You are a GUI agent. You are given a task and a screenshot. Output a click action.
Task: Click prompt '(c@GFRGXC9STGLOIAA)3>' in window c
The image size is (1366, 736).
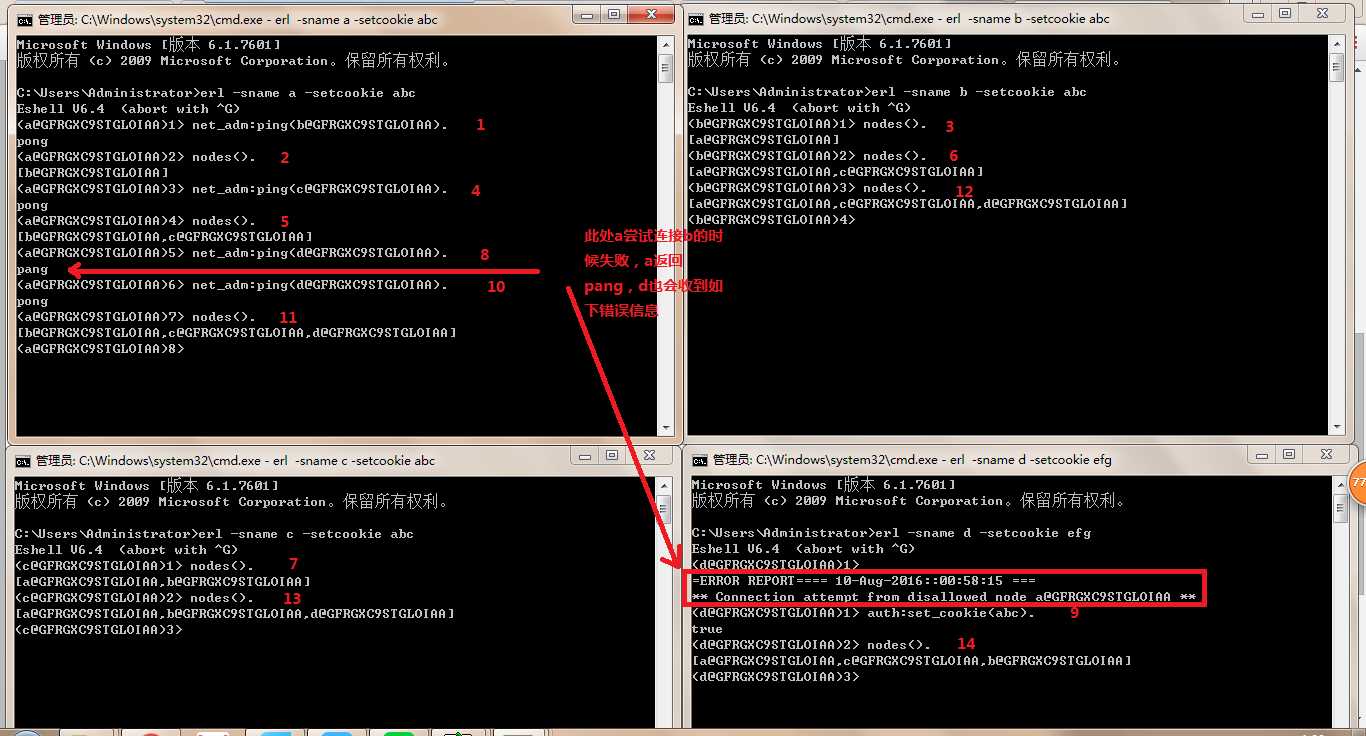coord(98,630)
